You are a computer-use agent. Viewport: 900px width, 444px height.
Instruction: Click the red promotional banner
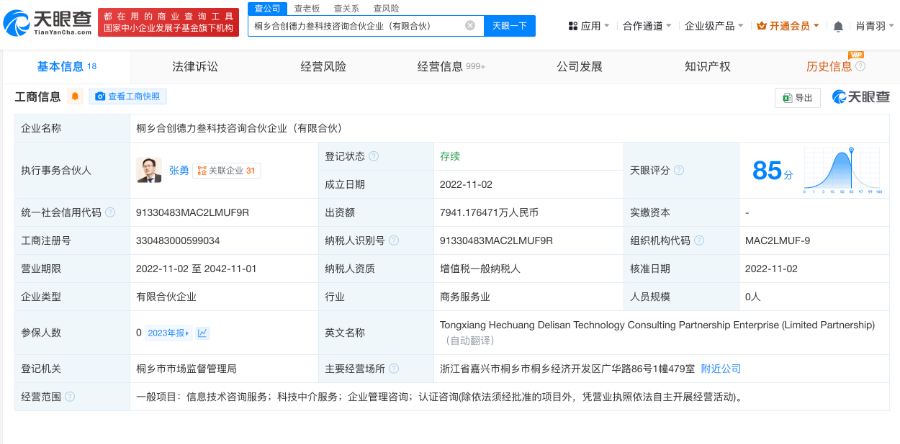point(168,23)
